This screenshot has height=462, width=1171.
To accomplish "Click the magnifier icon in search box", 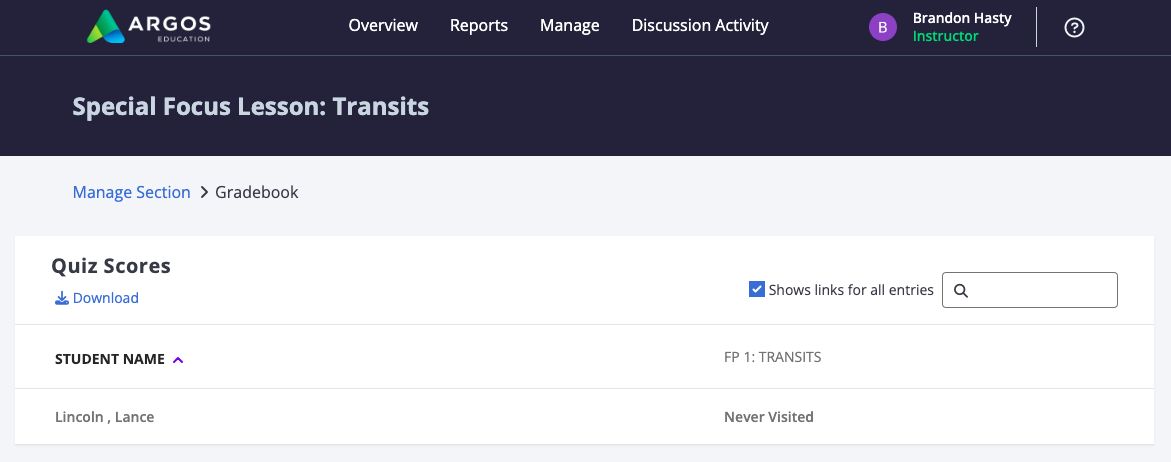I will 961,290.
